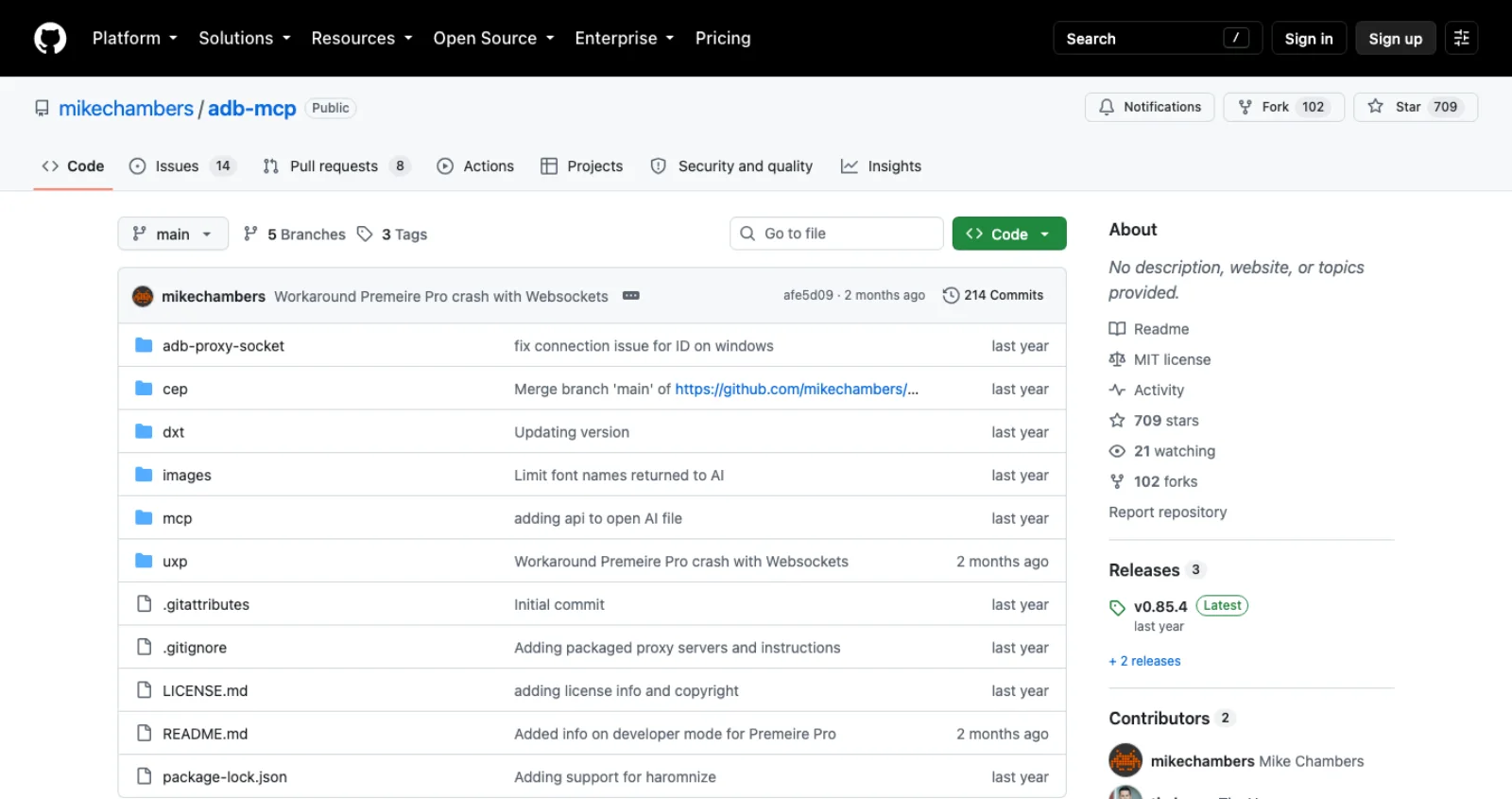The image size is (1512, 799).
Task: Click the header Search field
Action: (x=1158, y=39)
